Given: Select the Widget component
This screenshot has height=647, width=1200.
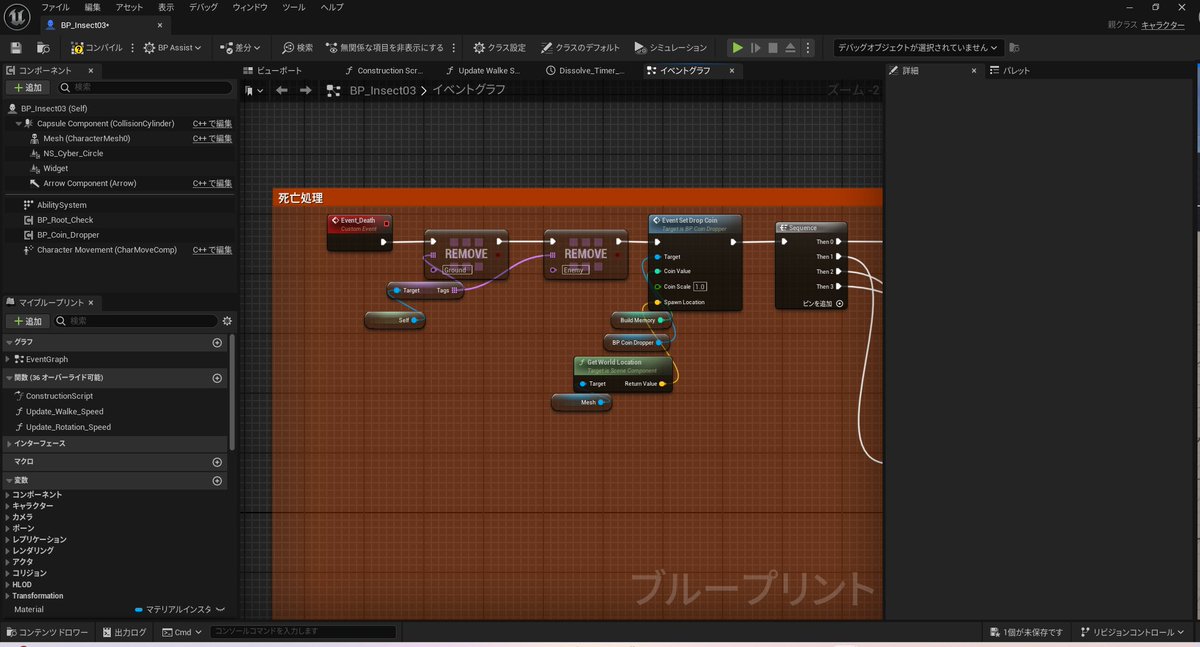Looking at the screenshot, I should pyautogui.click(x=56, y=168).
